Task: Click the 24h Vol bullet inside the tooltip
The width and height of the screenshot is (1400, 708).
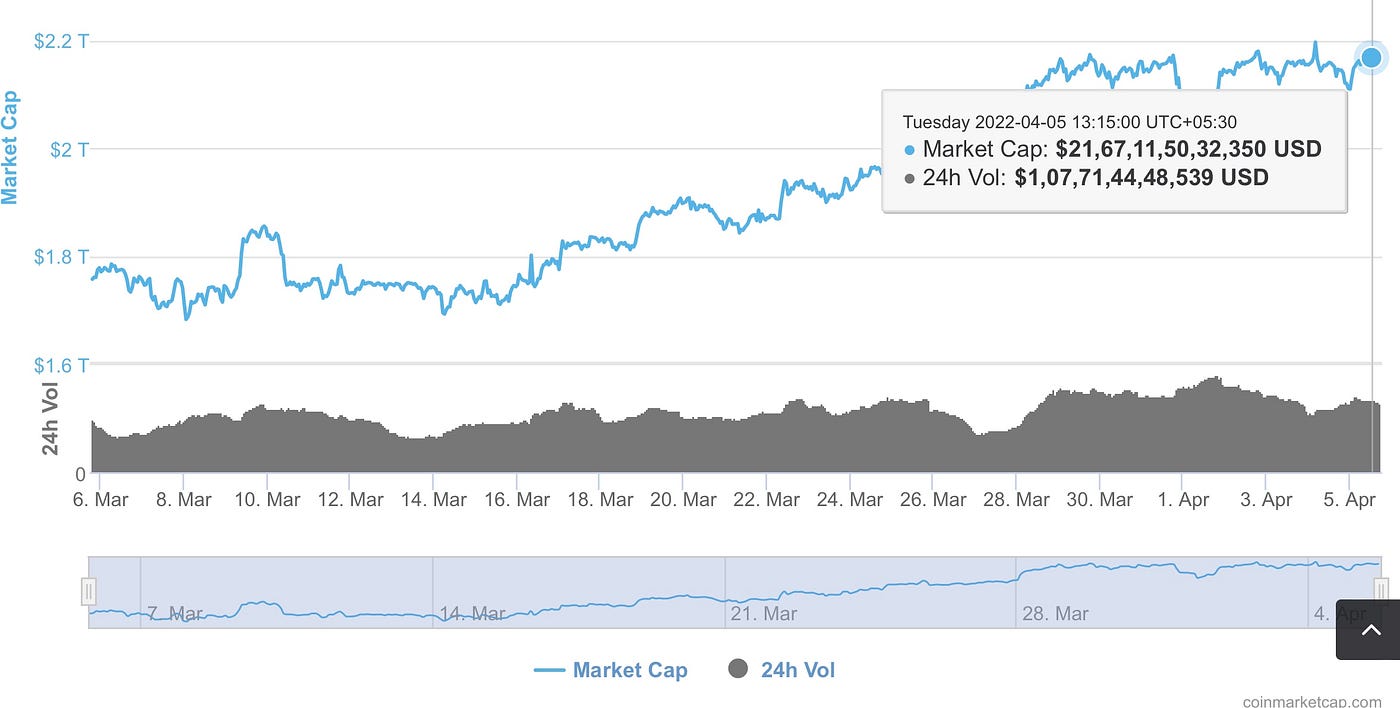Action: (x=908, y=178)
